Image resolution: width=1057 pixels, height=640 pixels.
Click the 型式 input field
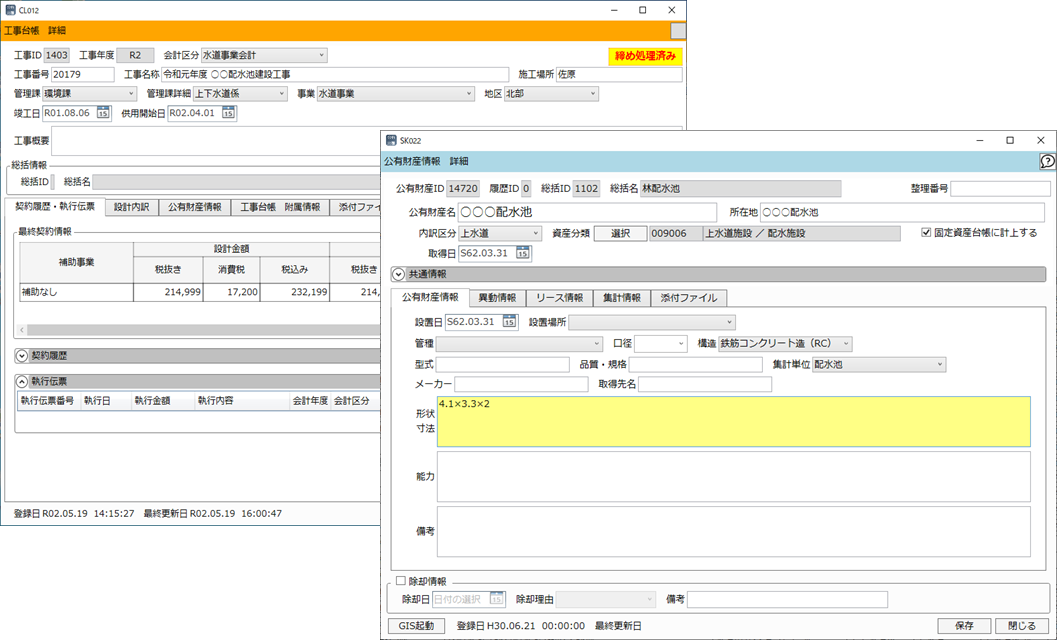(x=502, y=364)
